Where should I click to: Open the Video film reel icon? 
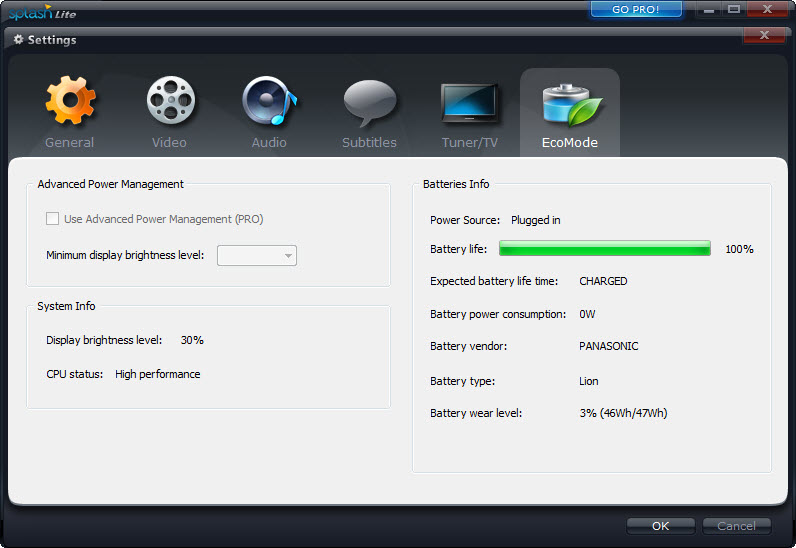pos(171,100)
